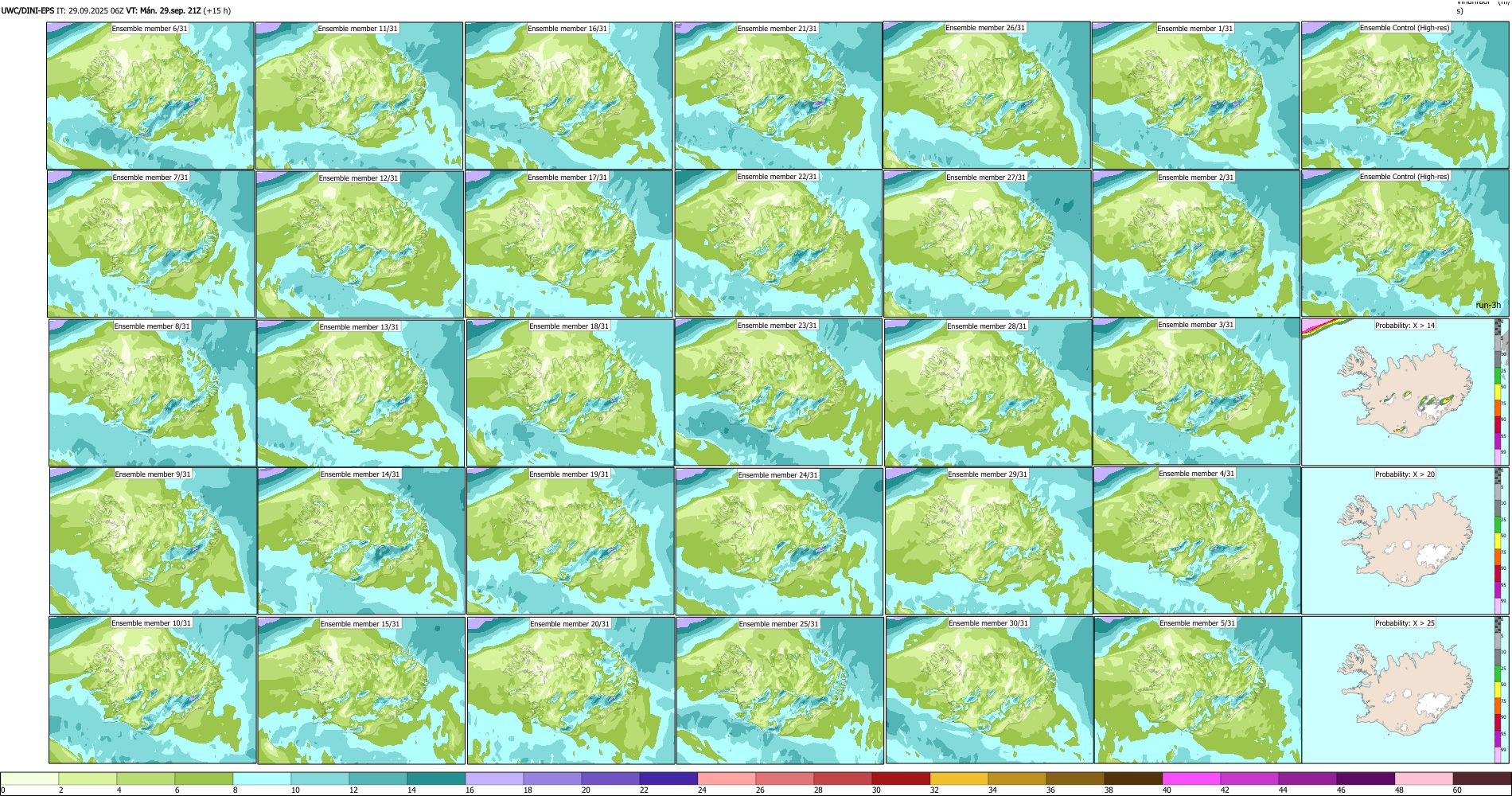Open the Ensemble member 22/31 map panel
This screenshot has width=1512, height=796.
point(778,244)
